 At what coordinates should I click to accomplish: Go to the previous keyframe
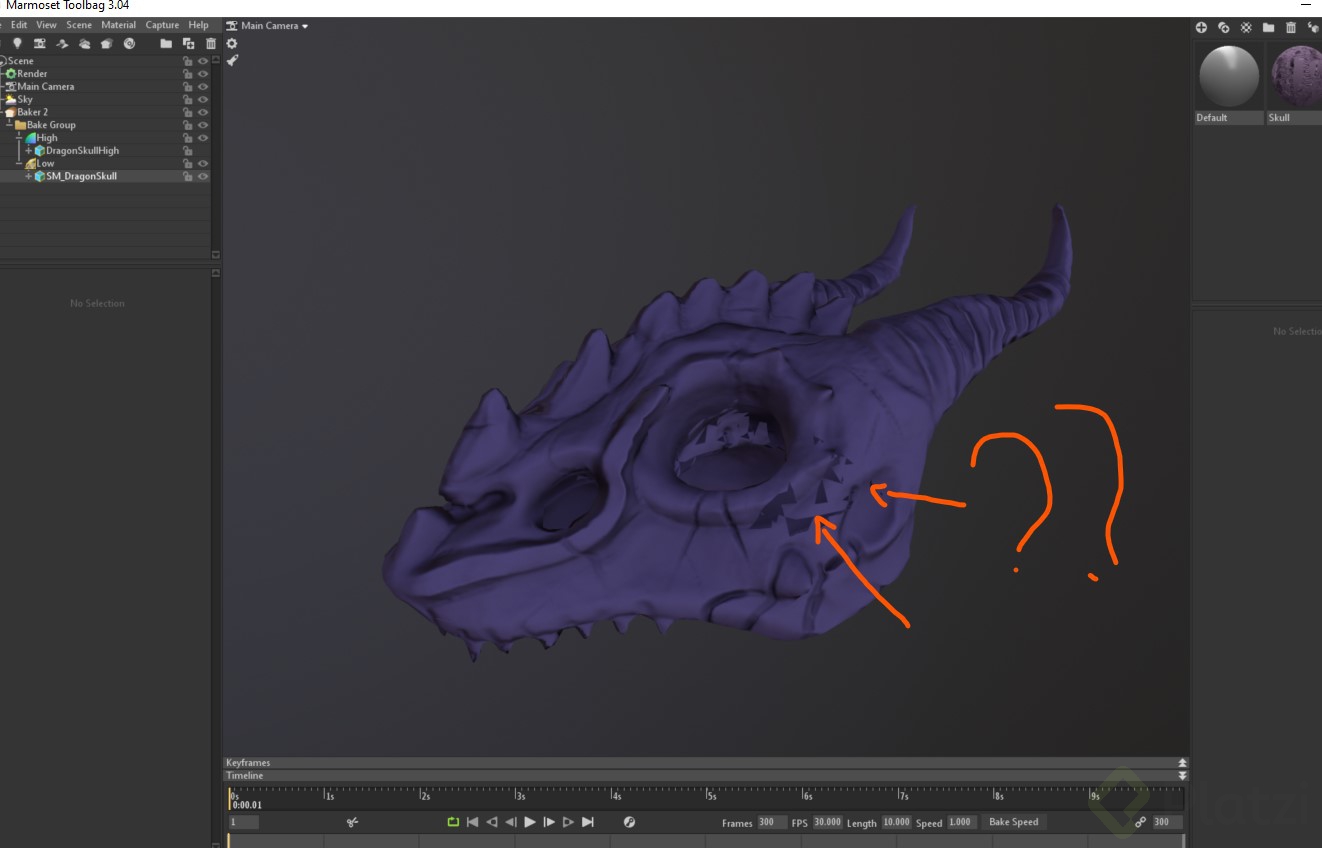[491, 822]
